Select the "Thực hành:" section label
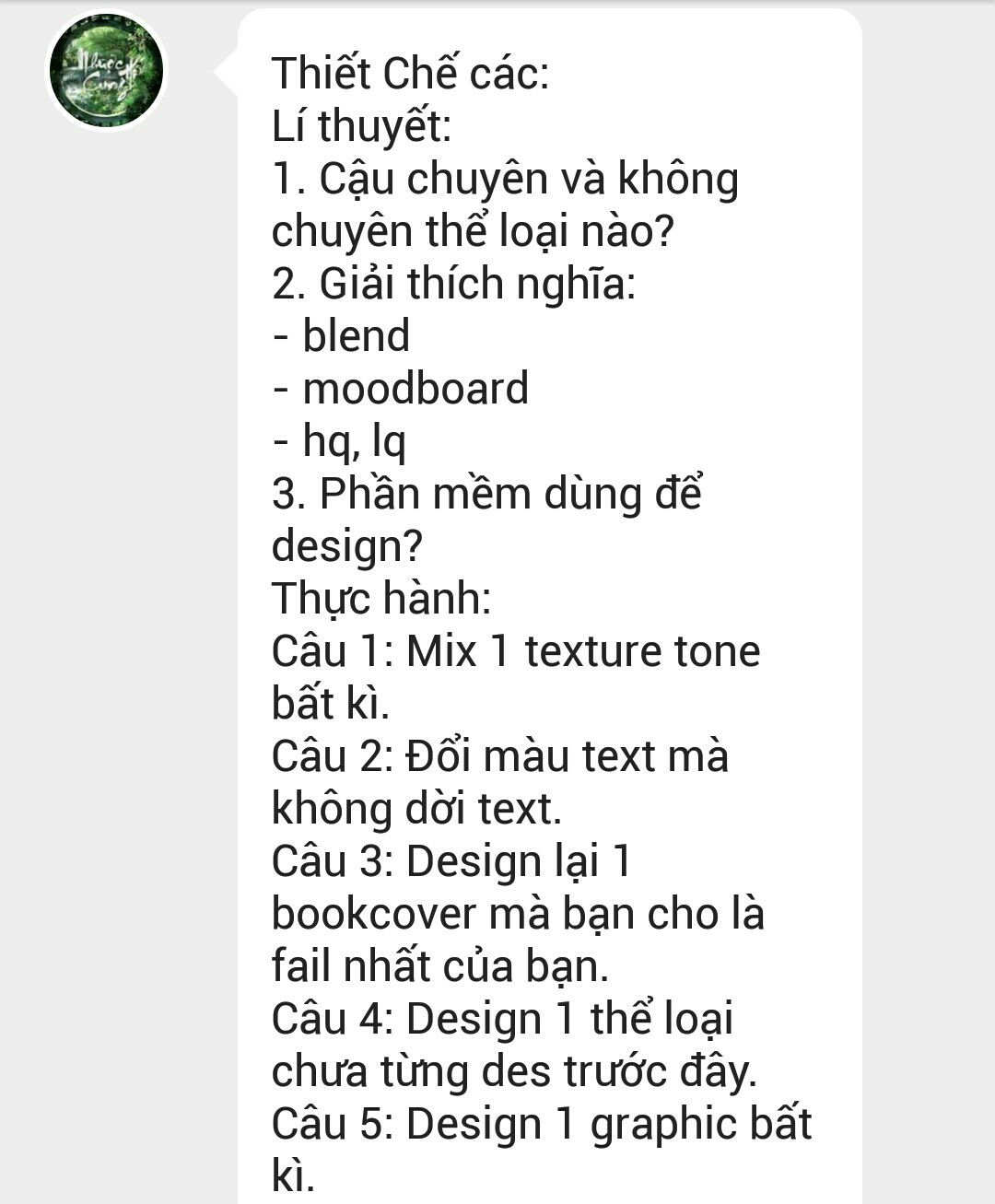Screen dimensions: 995x1204 381,599
